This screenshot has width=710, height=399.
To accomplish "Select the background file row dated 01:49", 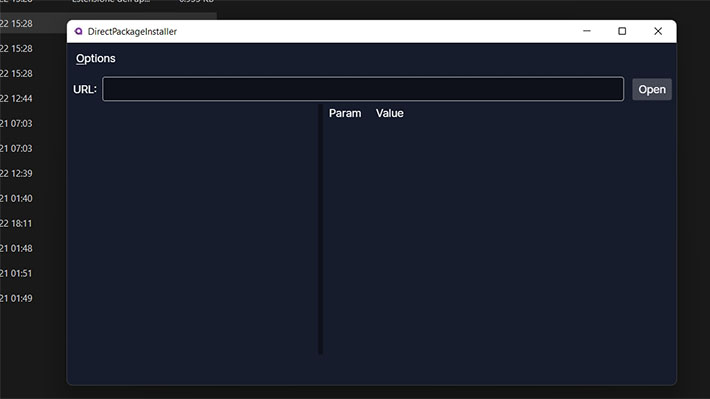I will pyautogui.click(x=16, y=298).
